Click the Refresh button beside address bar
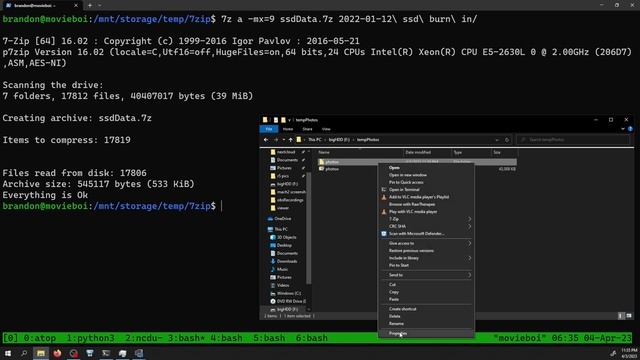This screenshot has height=360, width=640. pos(507,140)
